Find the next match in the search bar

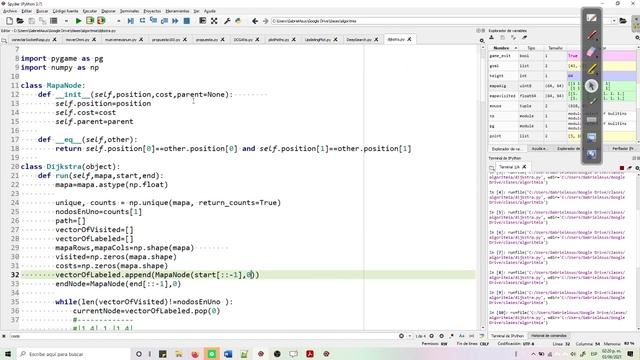pyautogui.click(x=441, y=336)
